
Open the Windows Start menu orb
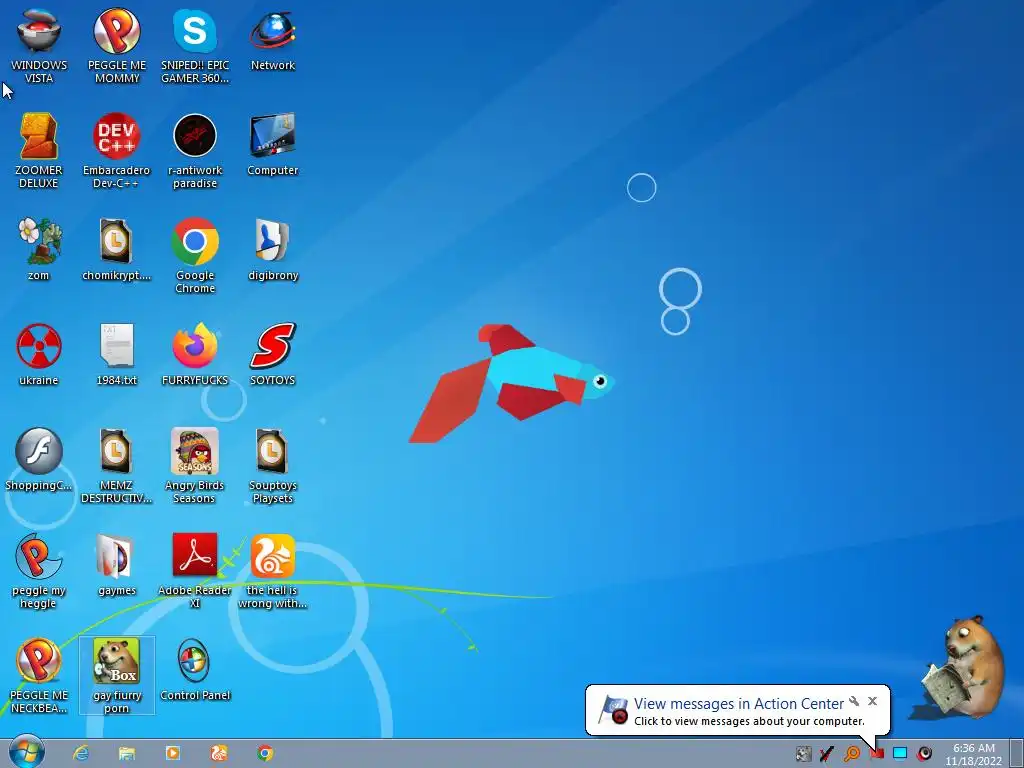point(27,752)
